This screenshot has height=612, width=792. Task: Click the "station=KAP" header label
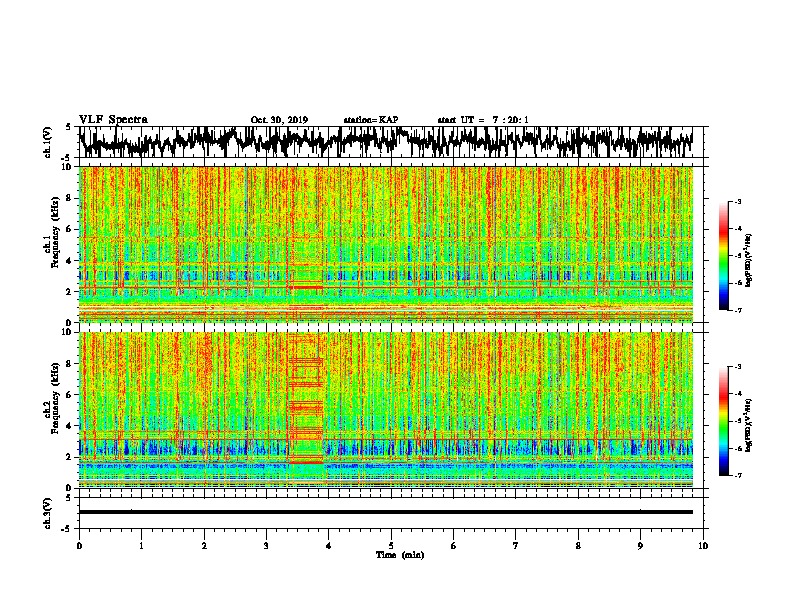371,120
